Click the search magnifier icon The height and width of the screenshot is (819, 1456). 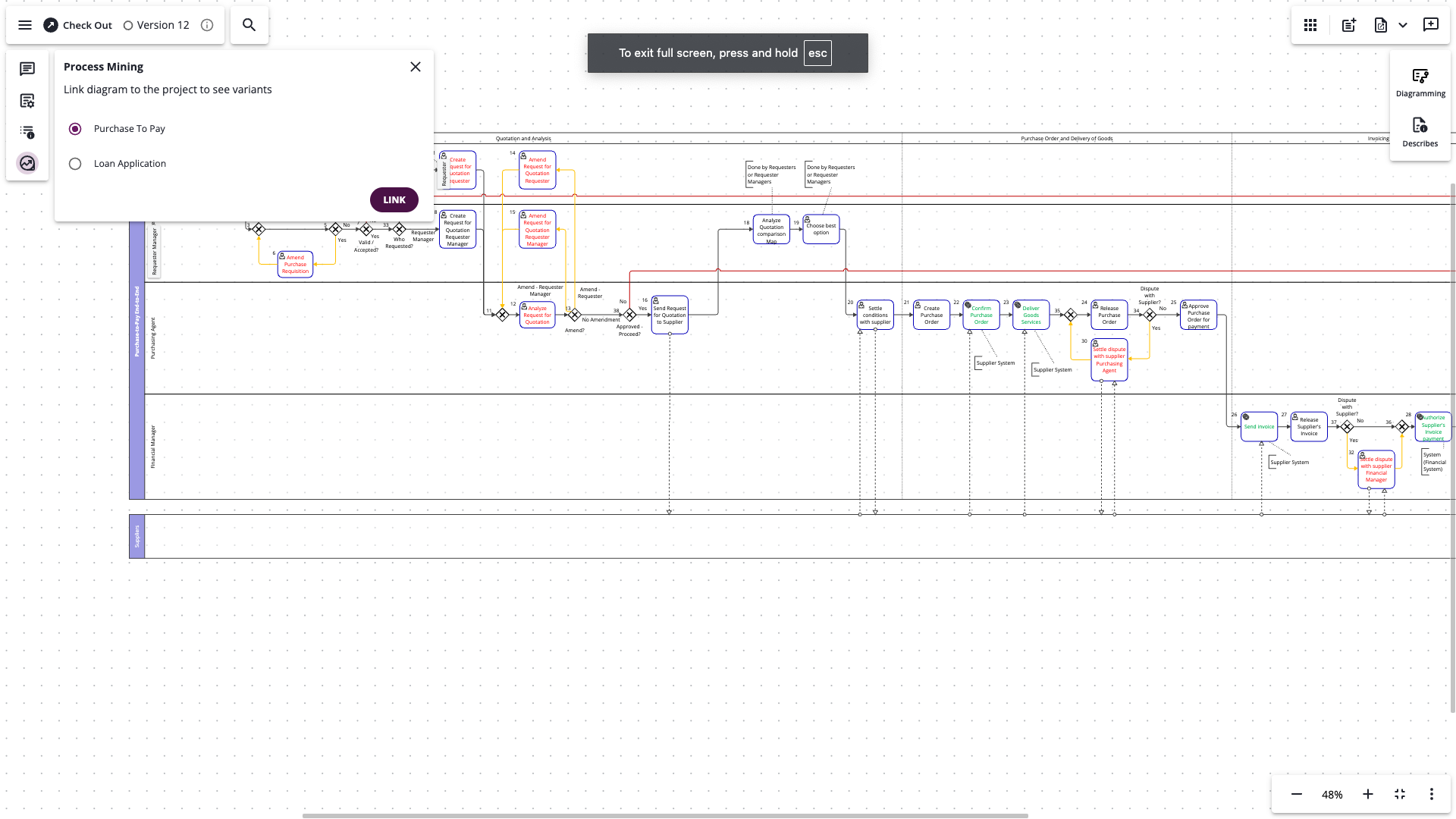(x=249, y=25)
